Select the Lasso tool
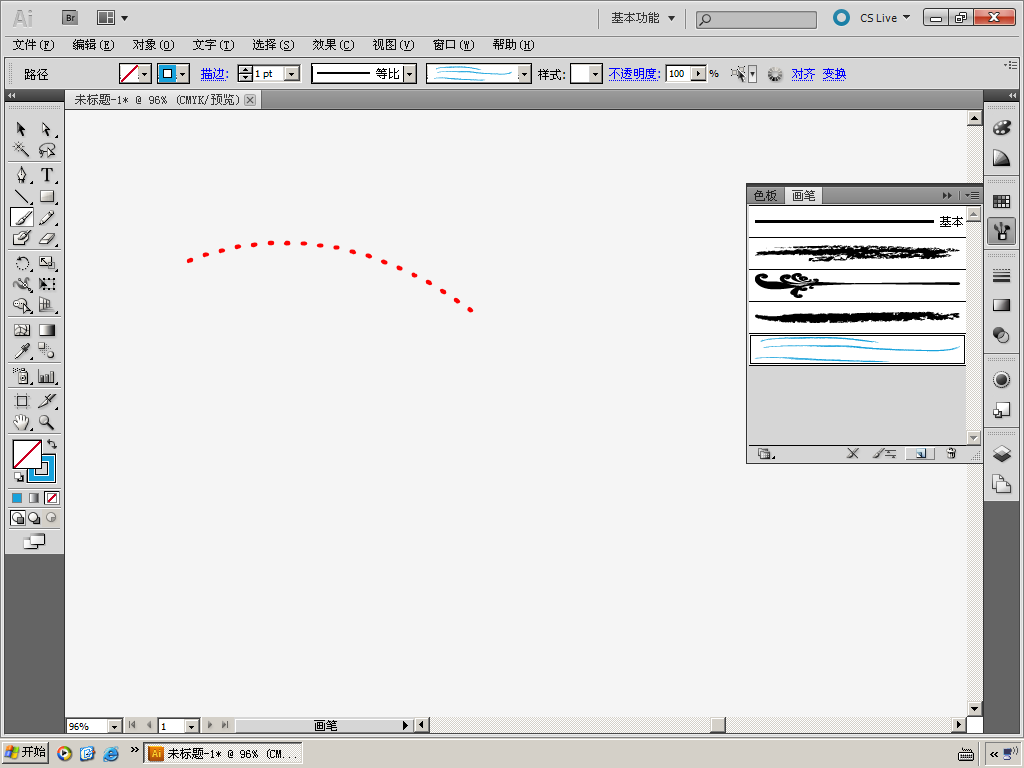 [46, 150]
